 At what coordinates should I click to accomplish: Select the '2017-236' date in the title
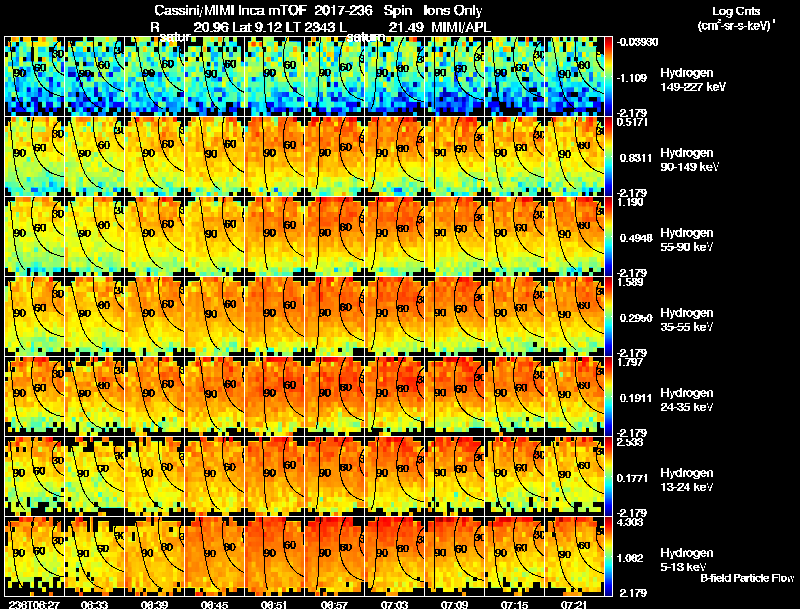click(x=342, y=10)
